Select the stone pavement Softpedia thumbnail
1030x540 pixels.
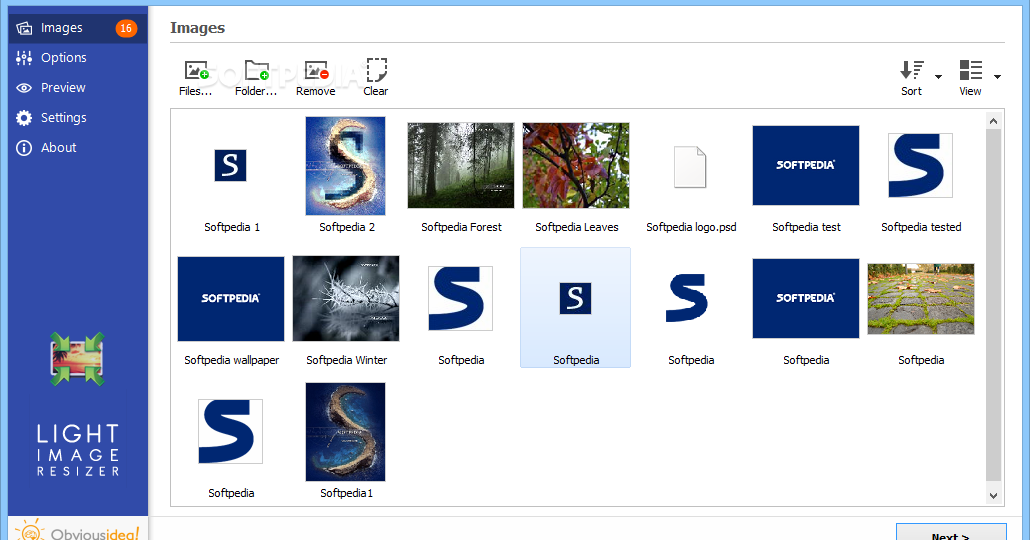[921, 299]
